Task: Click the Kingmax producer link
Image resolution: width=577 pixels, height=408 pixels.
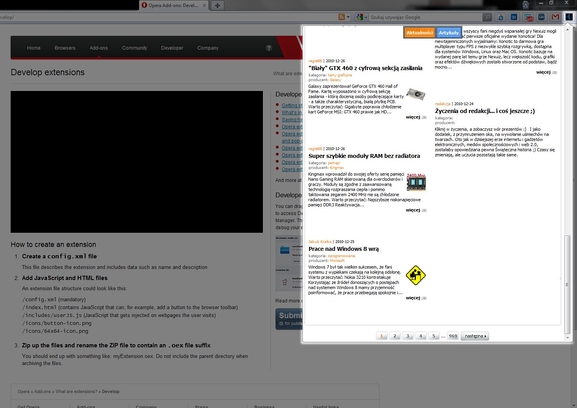Action: (x=337, y=167)
